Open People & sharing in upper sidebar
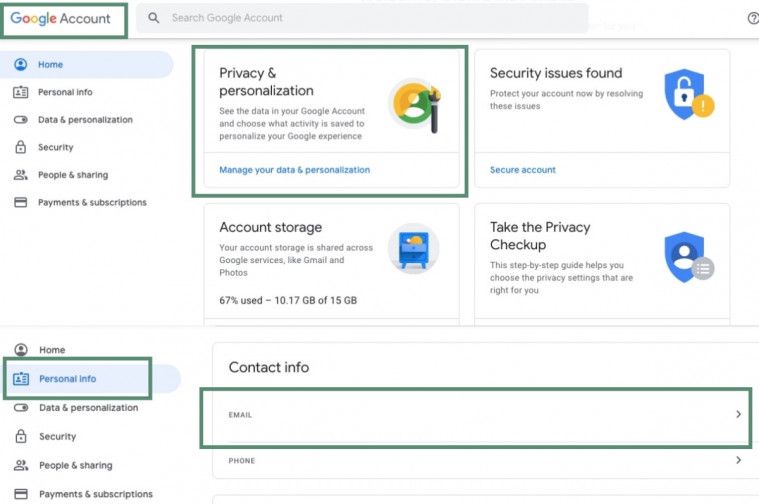759x504 pixels. click(73, 175)
